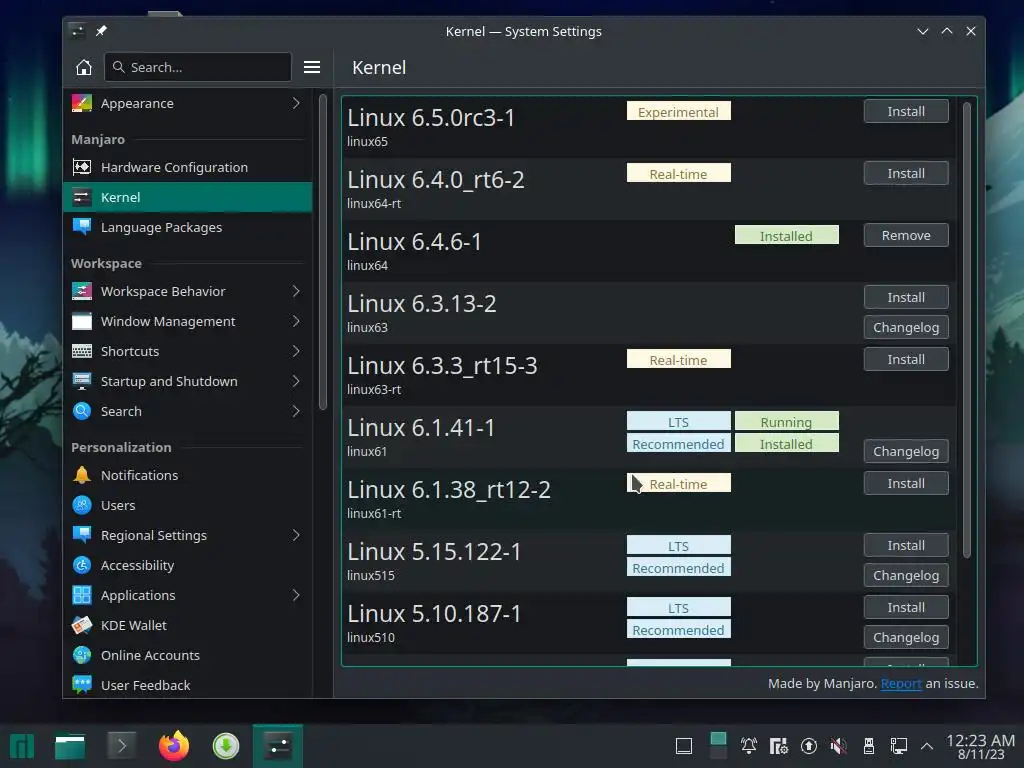
Task: Click the sidebar vertical scrollbar
Action: click(x=323, y=252)
